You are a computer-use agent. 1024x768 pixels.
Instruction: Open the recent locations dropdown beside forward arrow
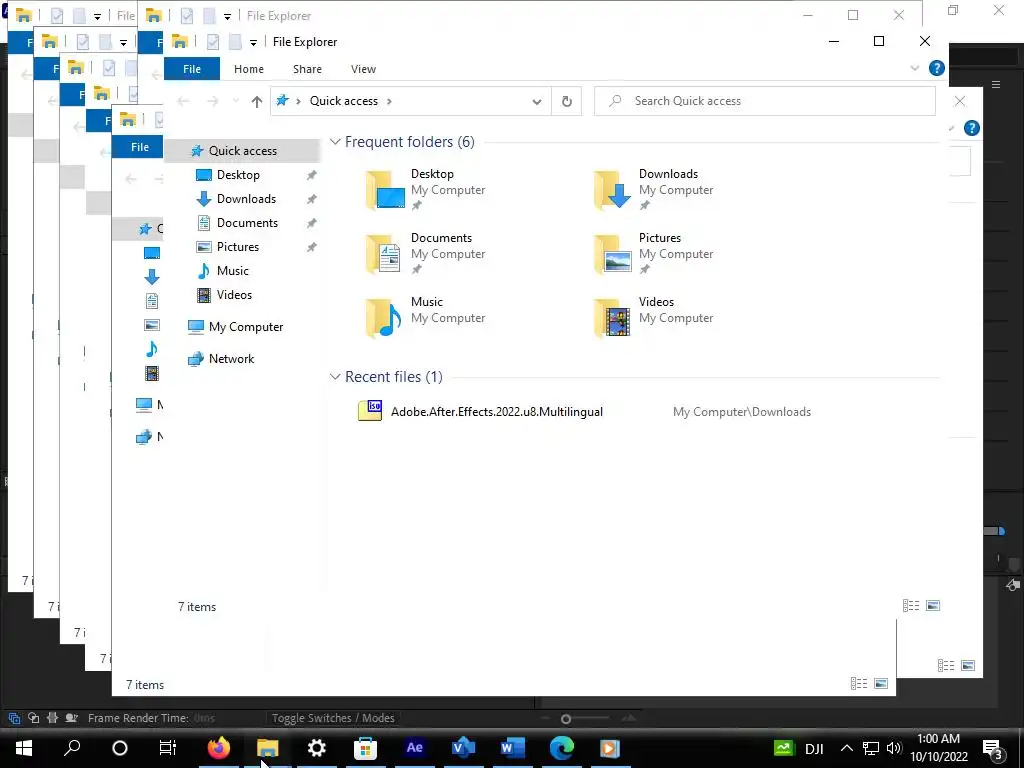(236, 101)
